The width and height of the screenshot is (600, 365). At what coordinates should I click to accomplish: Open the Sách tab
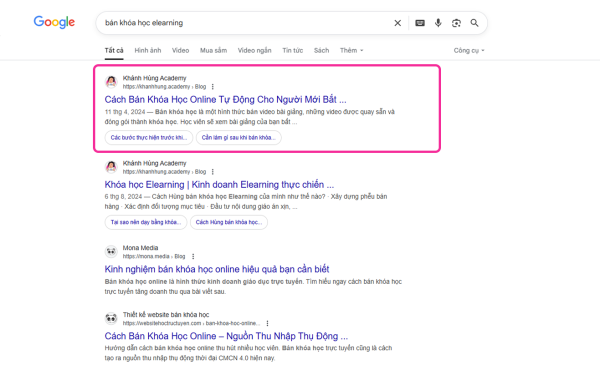pos(321,50)
